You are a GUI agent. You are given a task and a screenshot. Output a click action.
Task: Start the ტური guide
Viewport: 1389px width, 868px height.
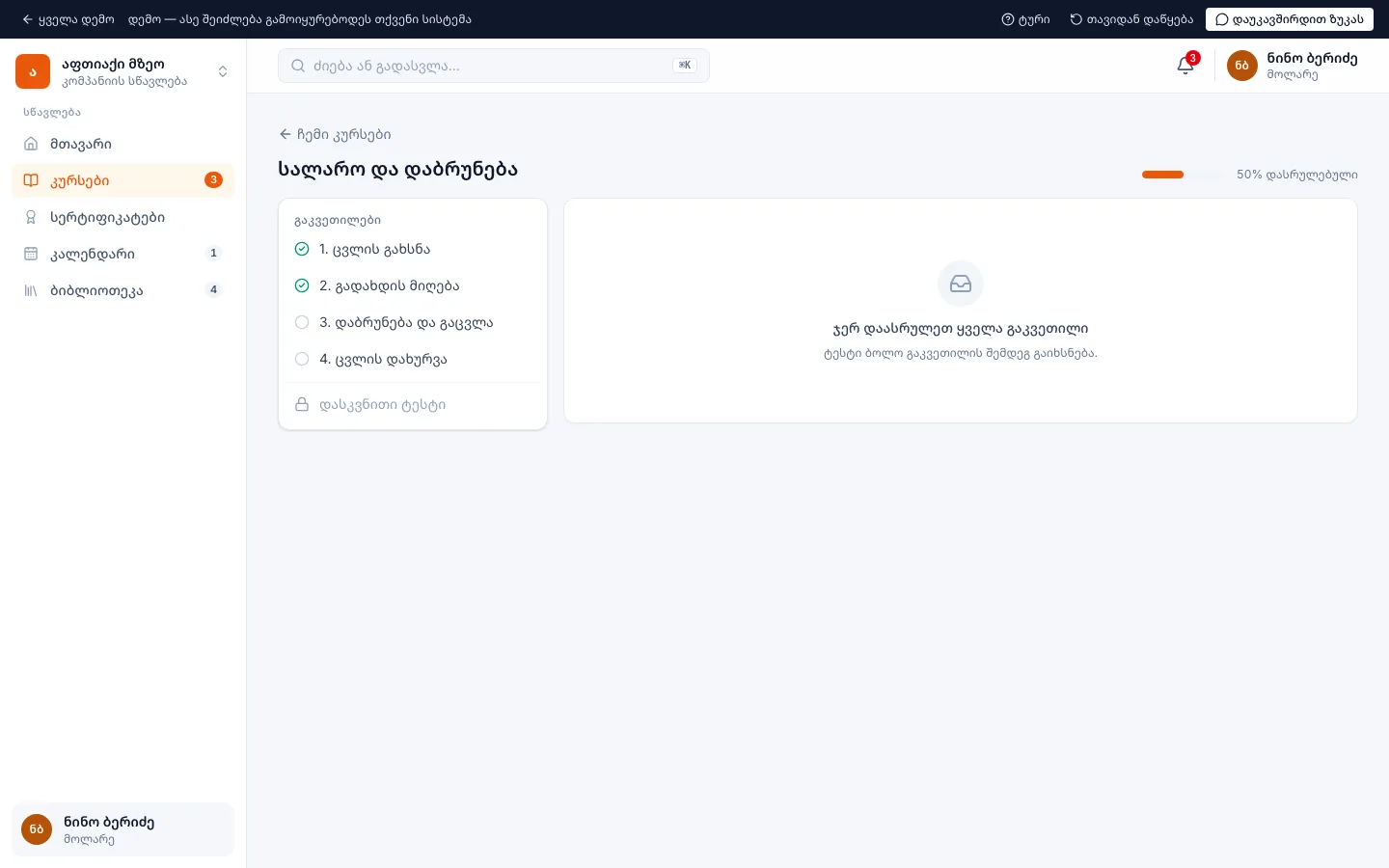(1025, 19)
